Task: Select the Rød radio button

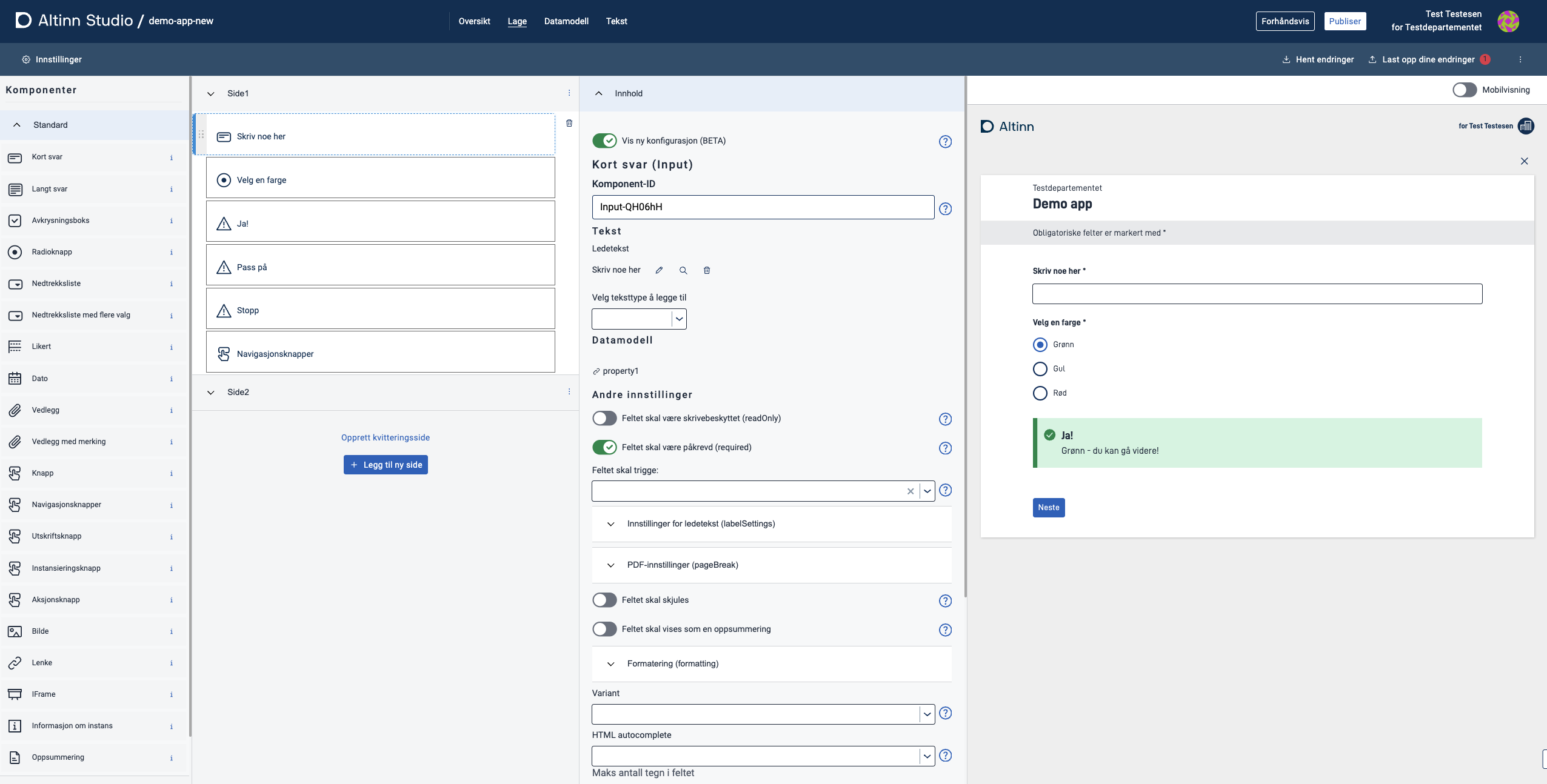Action: click(1040, 393)
